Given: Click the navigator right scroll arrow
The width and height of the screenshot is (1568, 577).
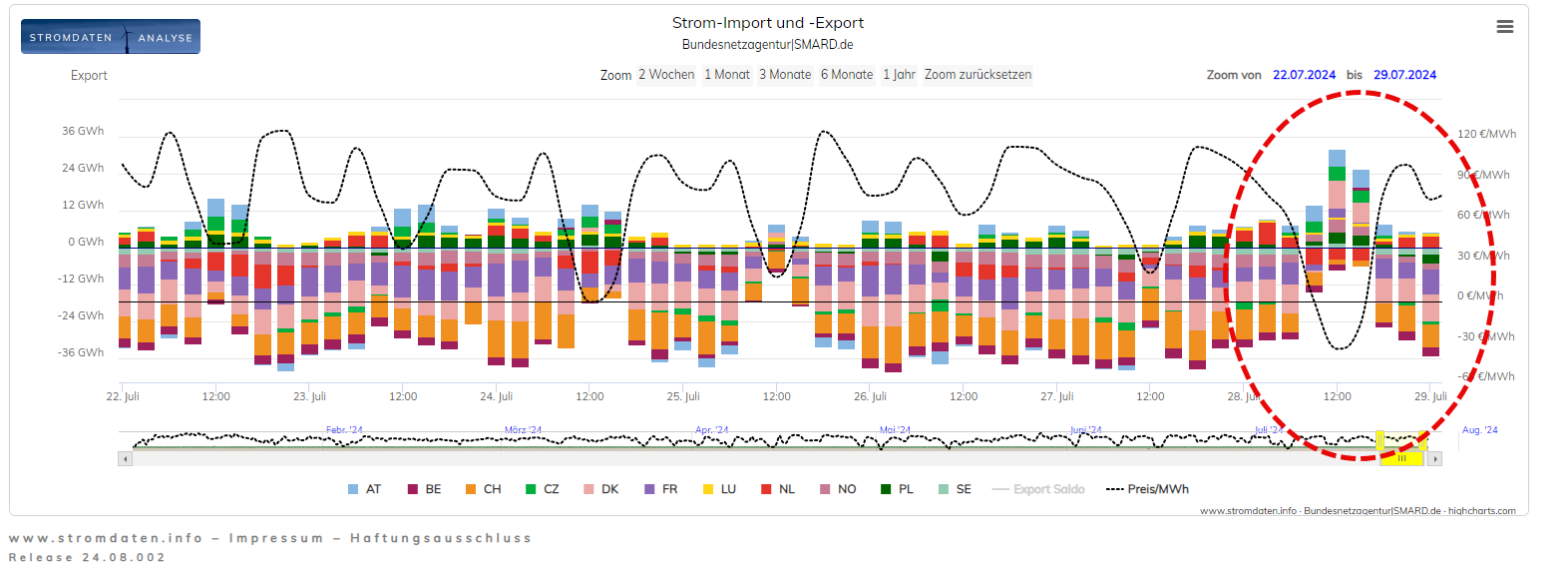Looking at the screenshot, I should (1434, 459).
